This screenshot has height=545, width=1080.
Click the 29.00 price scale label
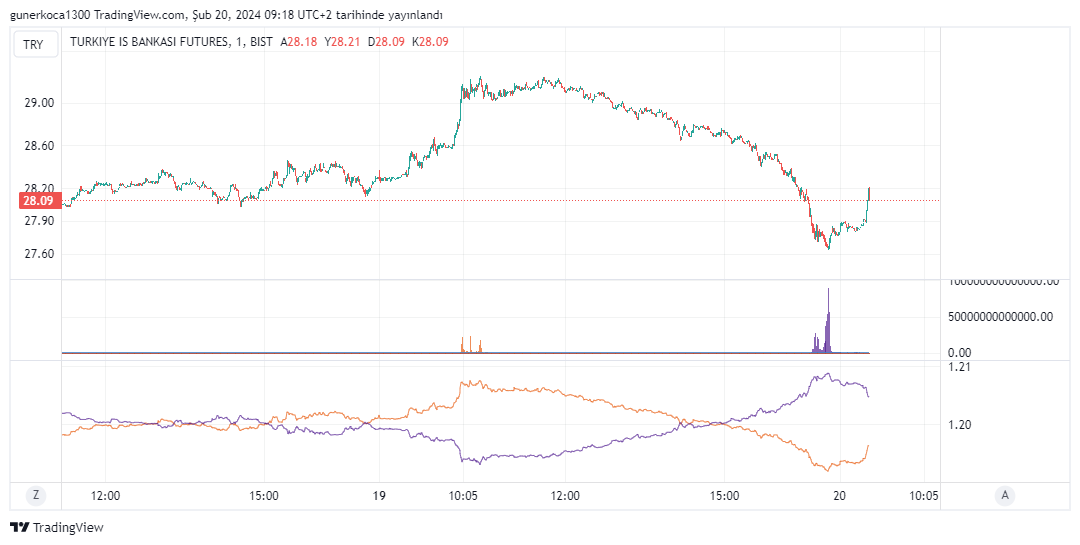39,103
